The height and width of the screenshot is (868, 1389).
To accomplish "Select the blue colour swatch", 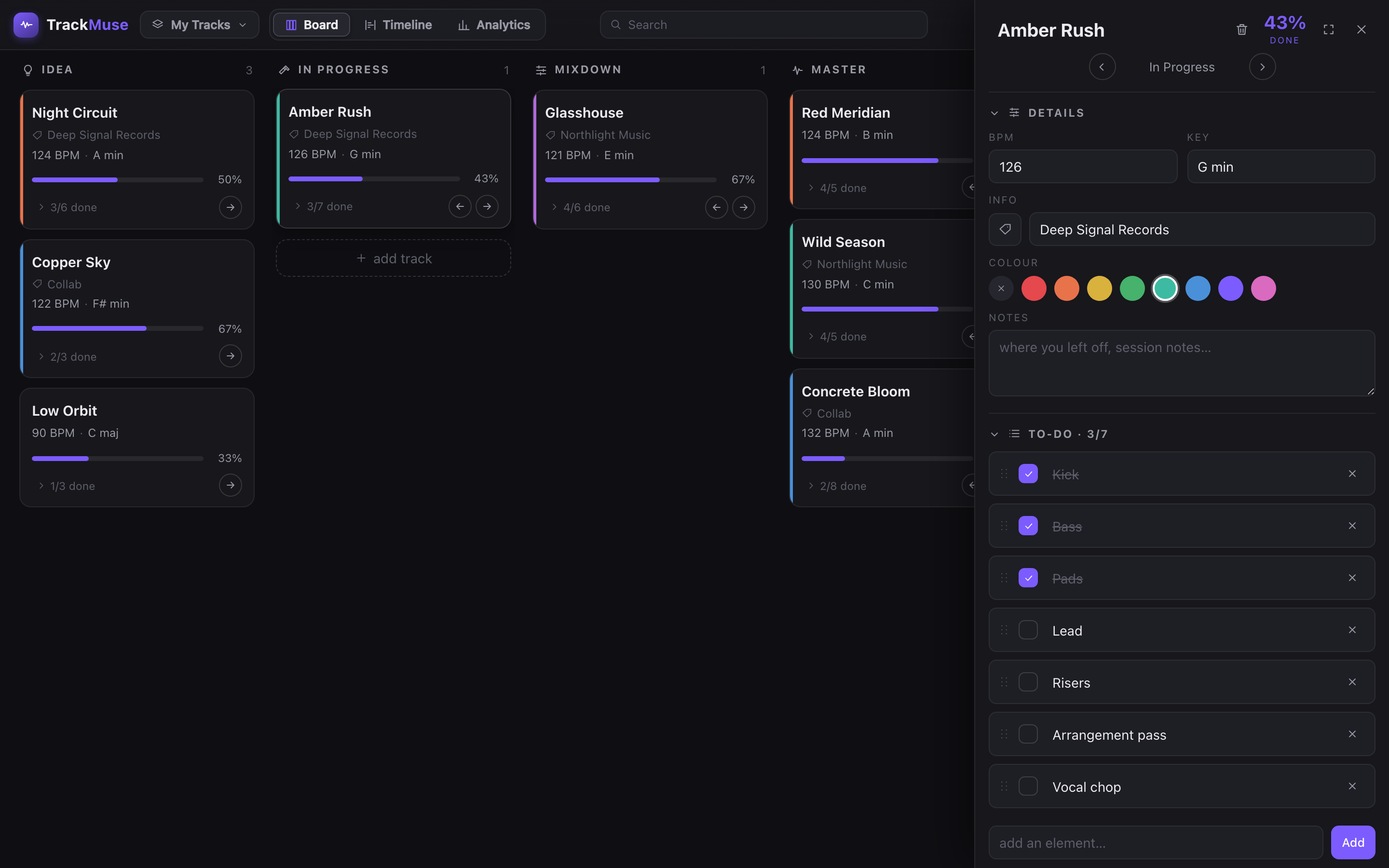I will coord(1198,288).
